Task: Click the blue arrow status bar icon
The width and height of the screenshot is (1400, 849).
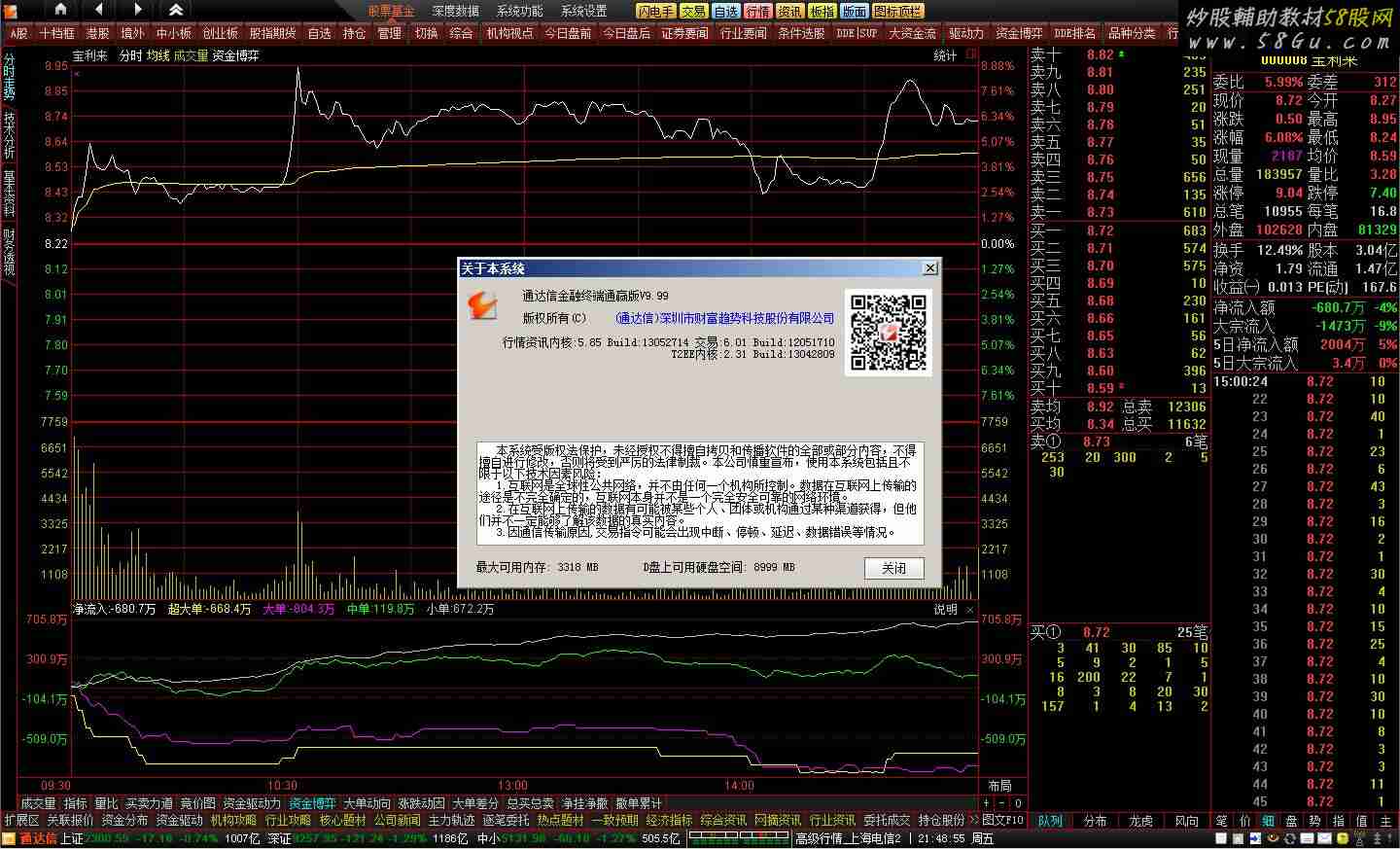Action: tap(1255, 838)
